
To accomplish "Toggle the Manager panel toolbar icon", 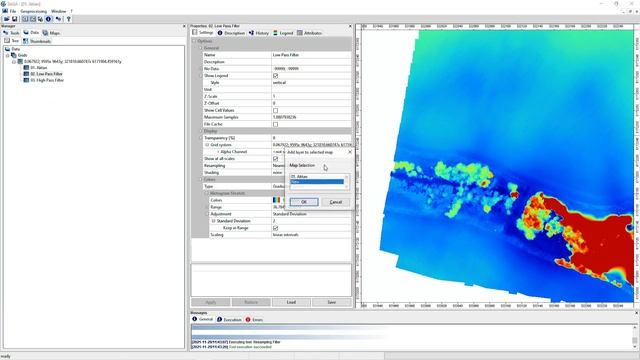I will click(x=25, y=19).
